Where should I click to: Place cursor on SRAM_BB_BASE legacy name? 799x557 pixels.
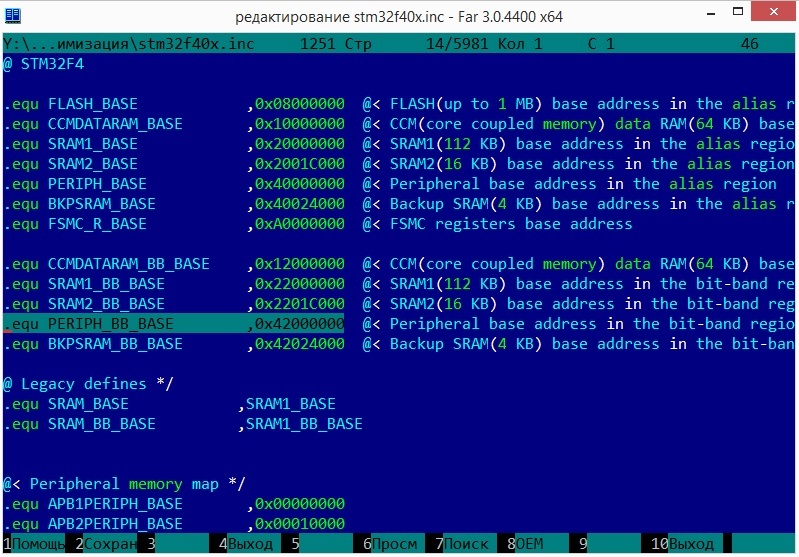click(x=102, y=423)
